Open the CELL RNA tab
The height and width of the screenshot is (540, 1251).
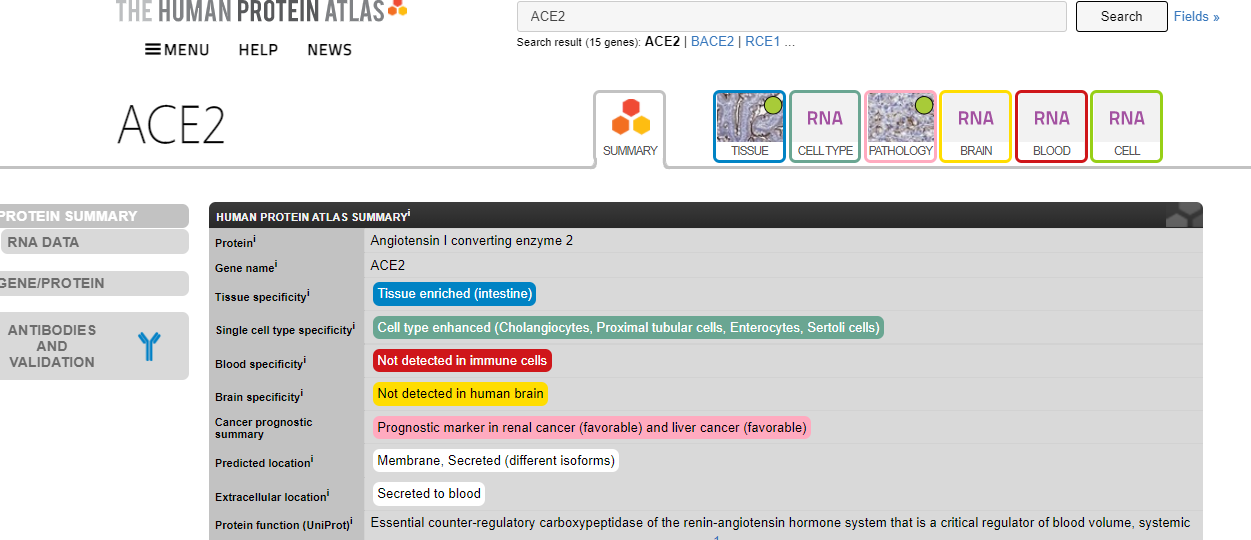pyautogui.click(x=1126, y=126)
